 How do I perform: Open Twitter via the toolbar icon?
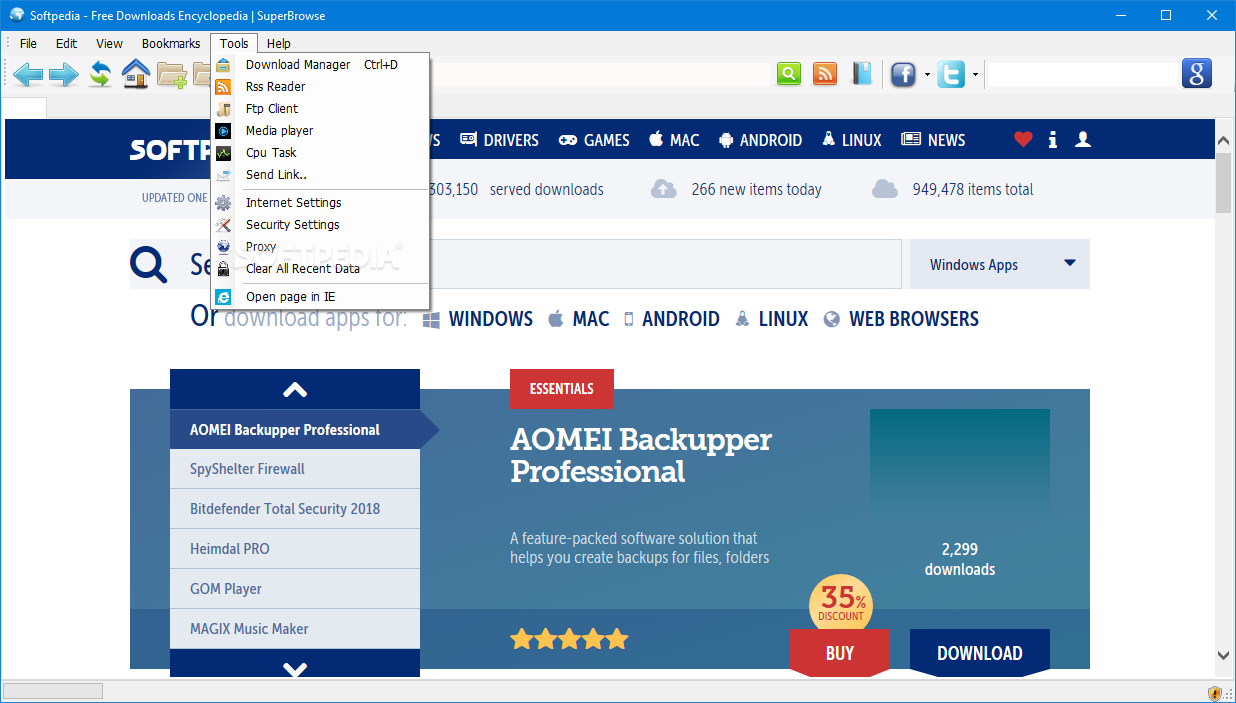pos(951,74)
